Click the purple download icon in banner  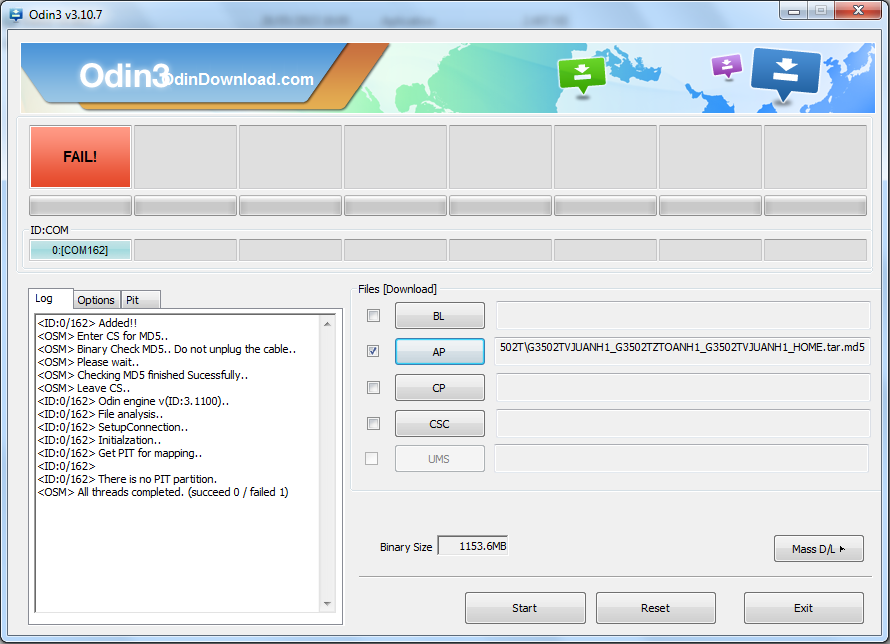point(727,65)
